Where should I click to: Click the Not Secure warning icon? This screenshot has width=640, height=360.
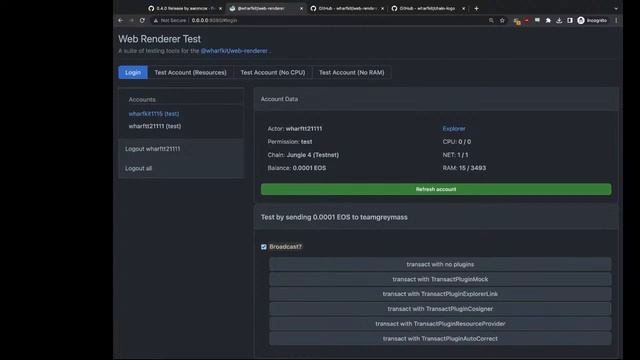point(156,20)
